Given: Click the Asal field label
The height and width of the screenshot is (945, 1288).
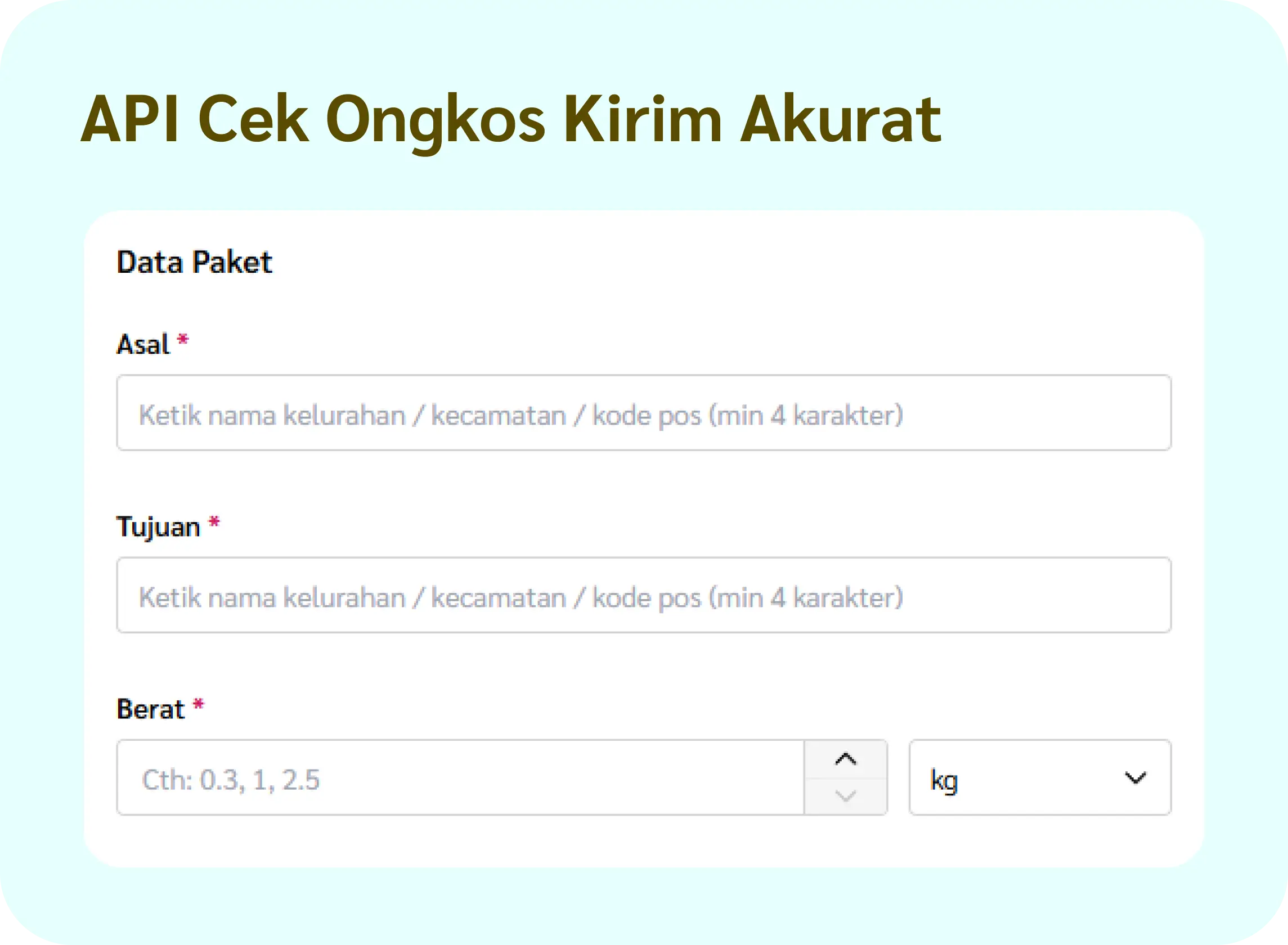Looking at the screenshot, I should pyautogui.click(x=143, y=344).
